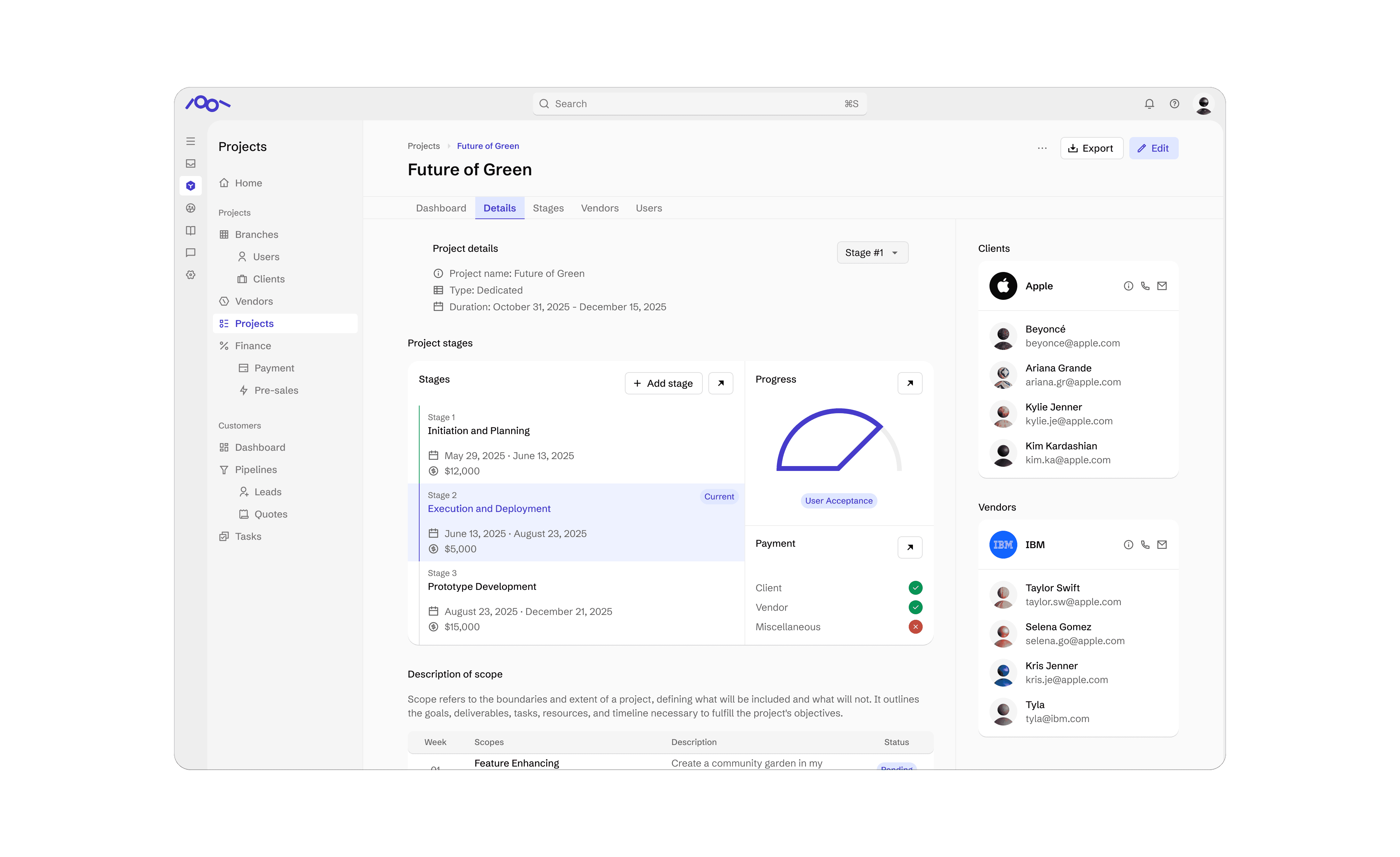Click IBM vendor's mail icon
The width and height of the screenshot is (1400, 857).
[1162, 545]
